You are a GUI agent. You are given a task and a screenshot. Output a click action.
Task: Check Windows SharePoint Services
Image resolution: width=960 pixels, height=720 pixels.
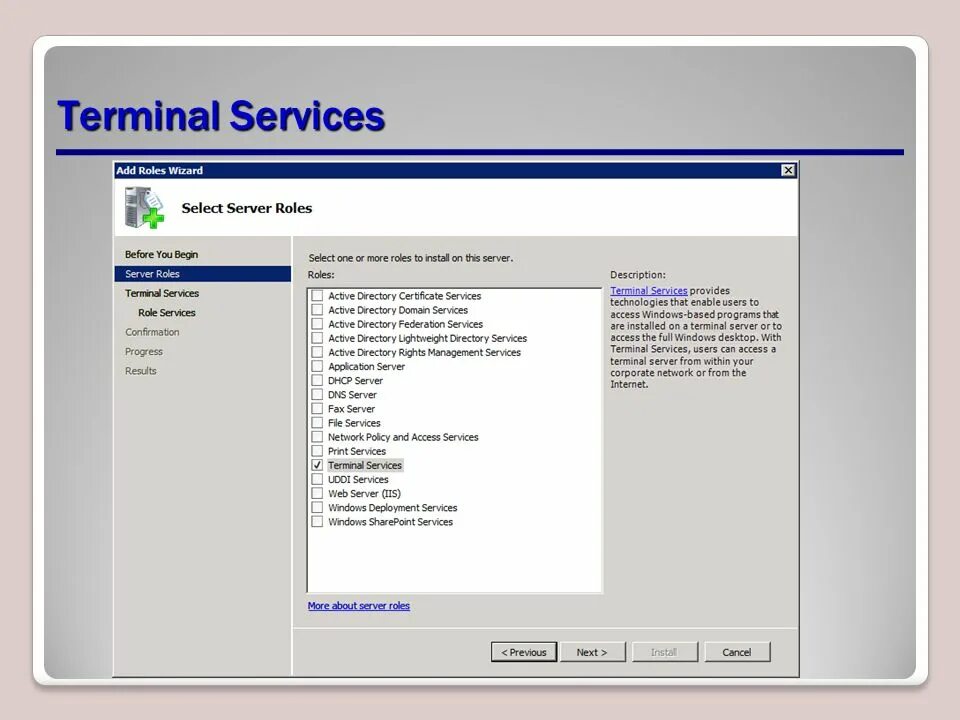pyautogui.click(x=317, y=522)
